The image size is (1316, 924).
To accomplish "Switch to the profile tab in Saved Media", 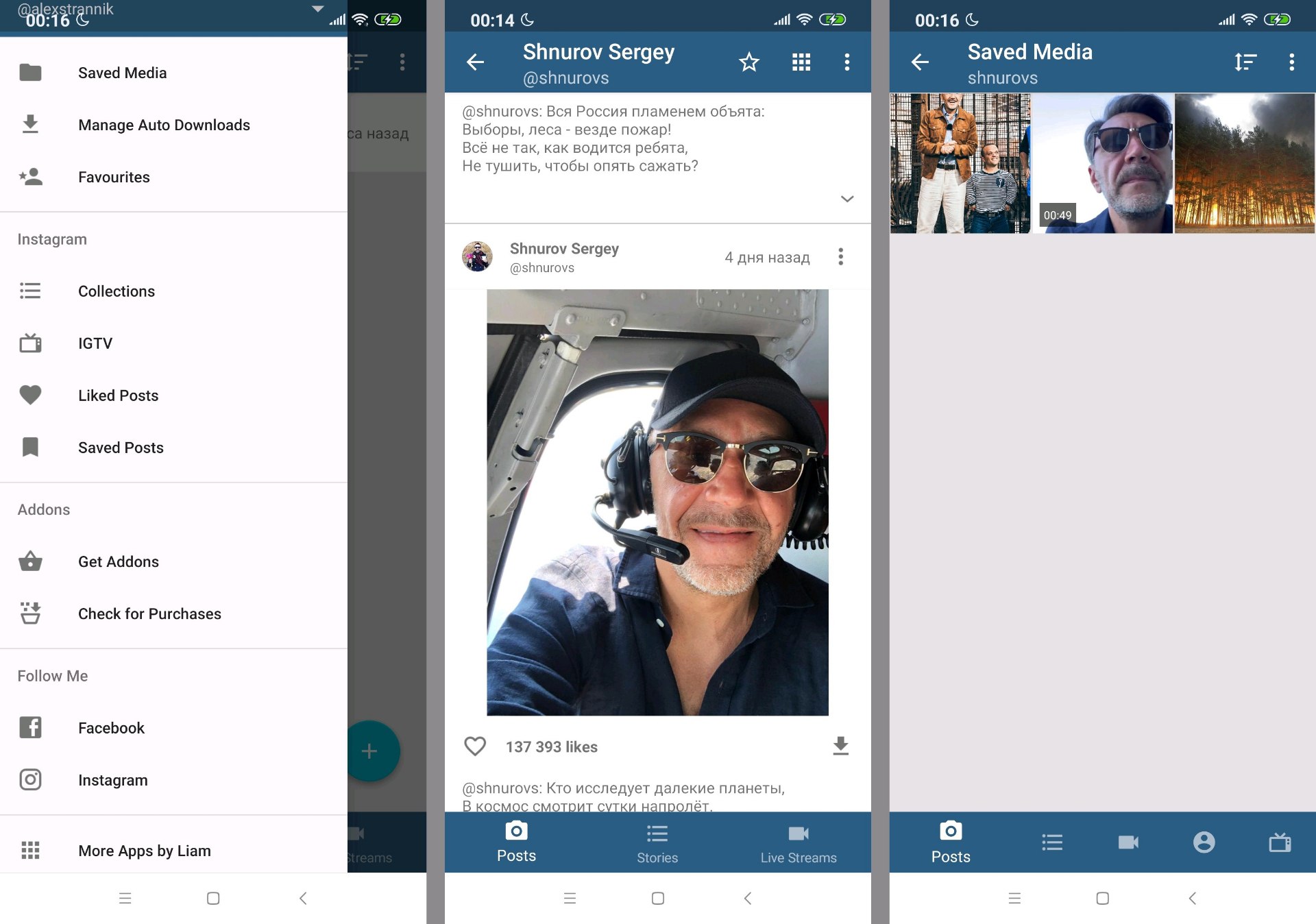I will pyautogui.click(x=1204, y=842).
